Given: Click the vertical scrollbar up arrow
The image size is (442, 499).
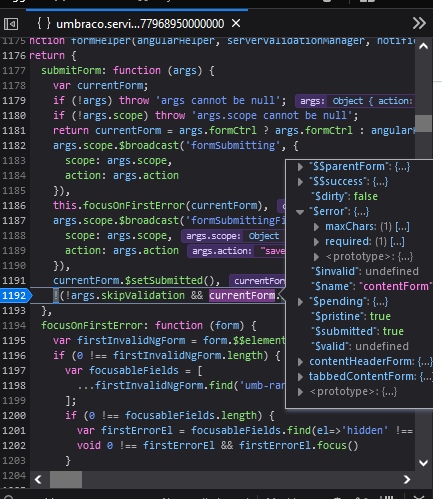Looking at the screenshot, I should coord(423,46).
